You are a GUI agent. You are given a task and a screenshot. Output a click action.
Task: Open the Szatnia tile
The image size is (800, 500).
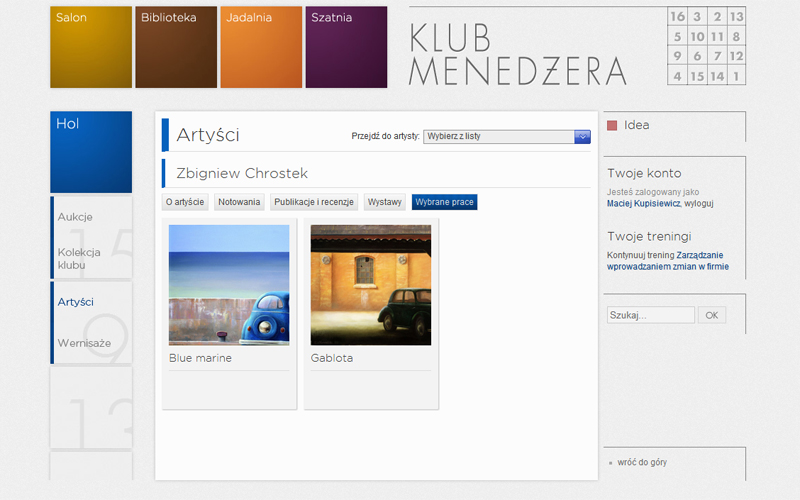(346, 47)
